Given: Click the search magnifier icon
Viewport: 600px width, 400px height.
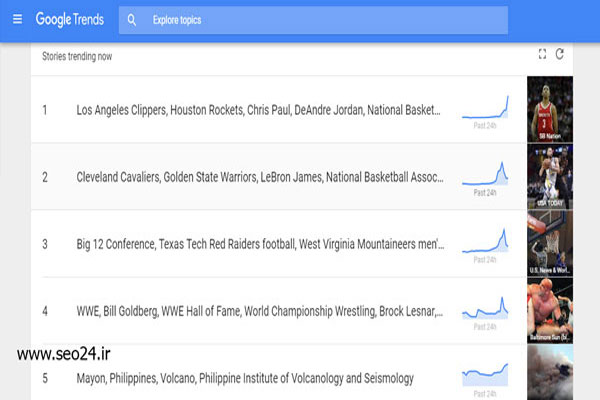Looking at the screenshot, I should point(132,20).
